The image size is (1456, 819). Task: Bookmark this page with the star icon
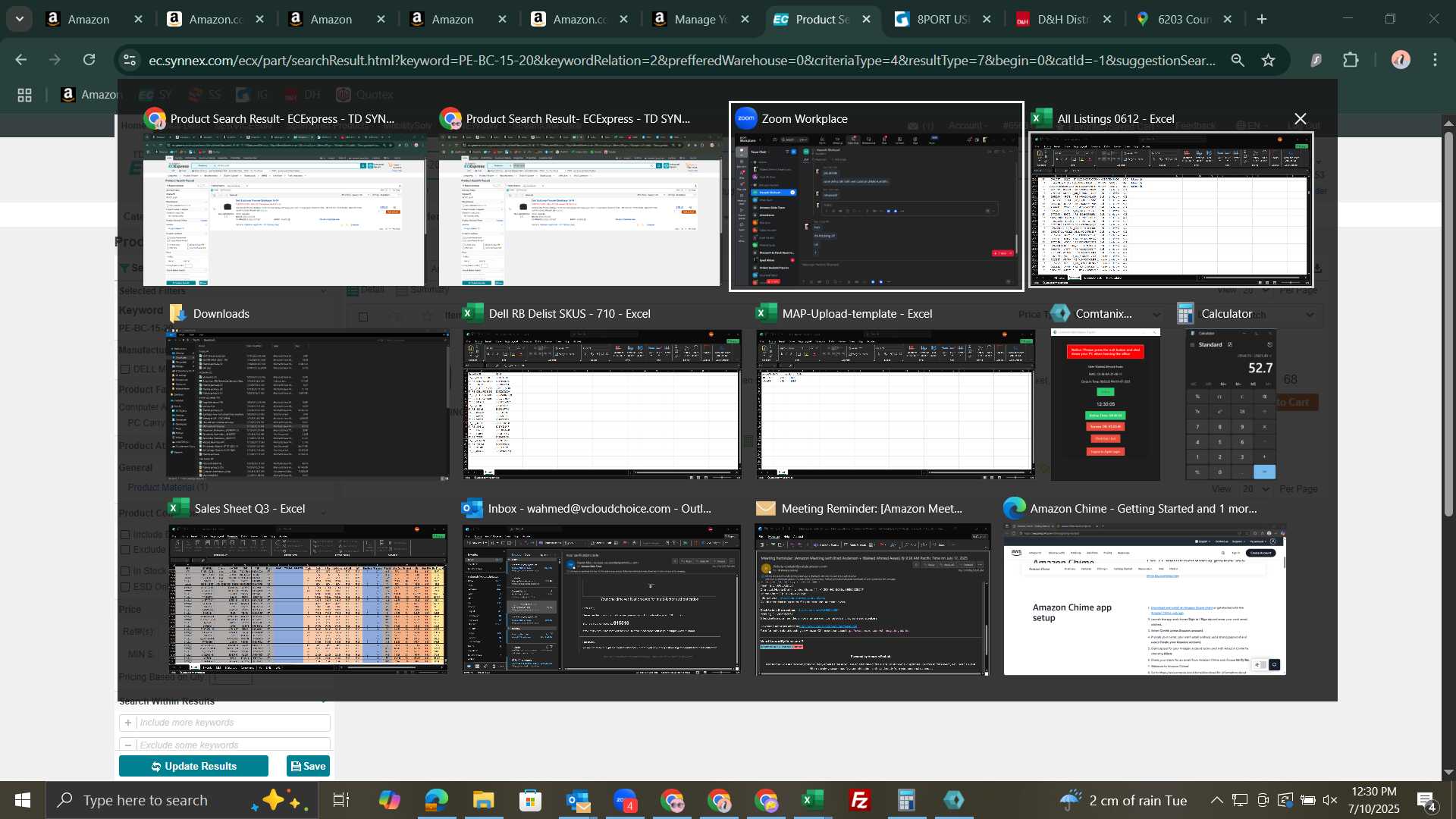tap(1269, 60)
